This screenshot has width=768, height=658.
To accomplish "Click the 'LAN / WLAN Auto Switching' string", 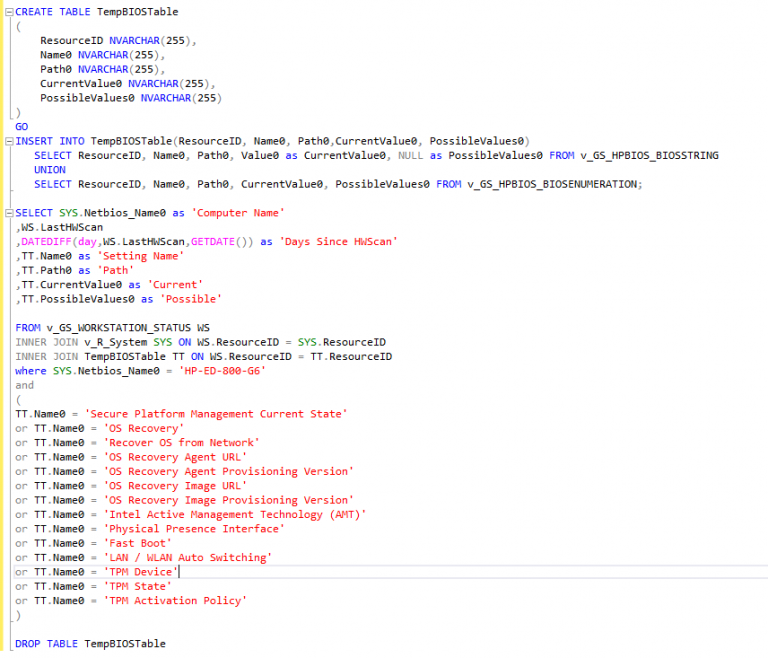I will (187, 557).
